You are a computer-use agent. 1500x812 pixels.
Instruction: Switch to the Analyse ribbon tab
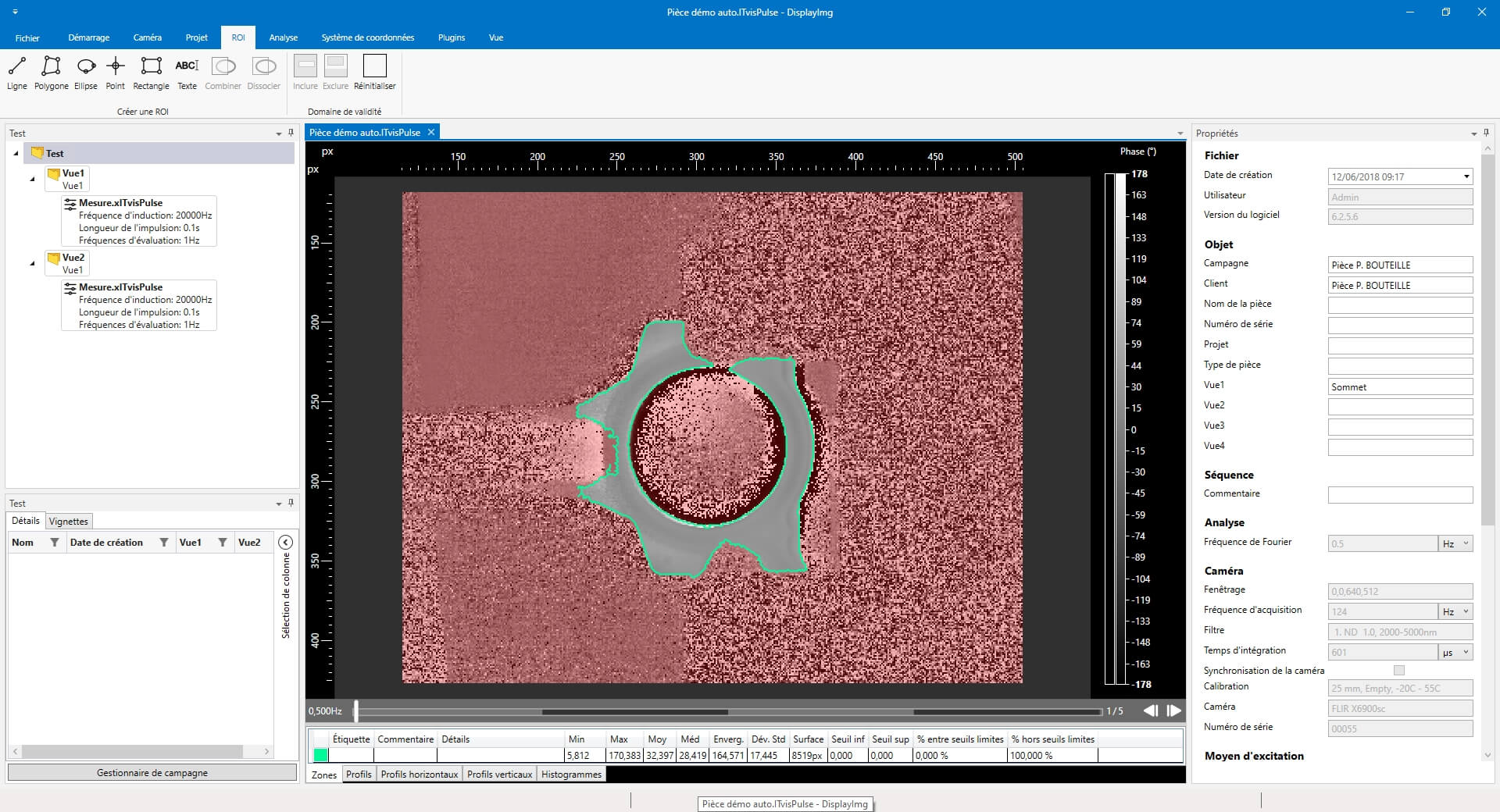click(284, 37)
